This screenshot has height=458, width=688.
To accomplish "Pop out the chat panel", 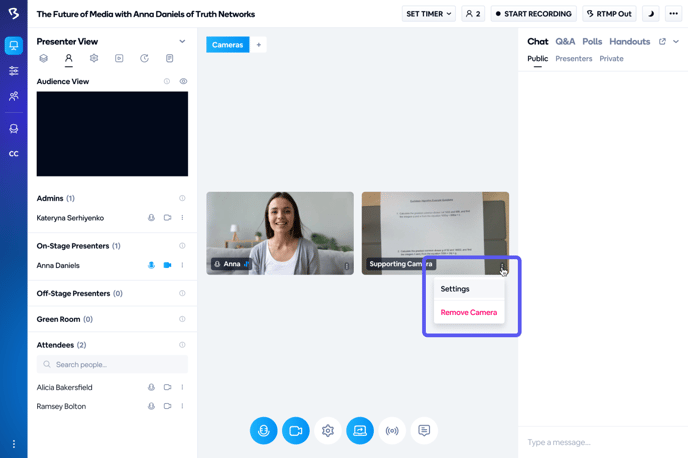I will click(x=662, y=42).
